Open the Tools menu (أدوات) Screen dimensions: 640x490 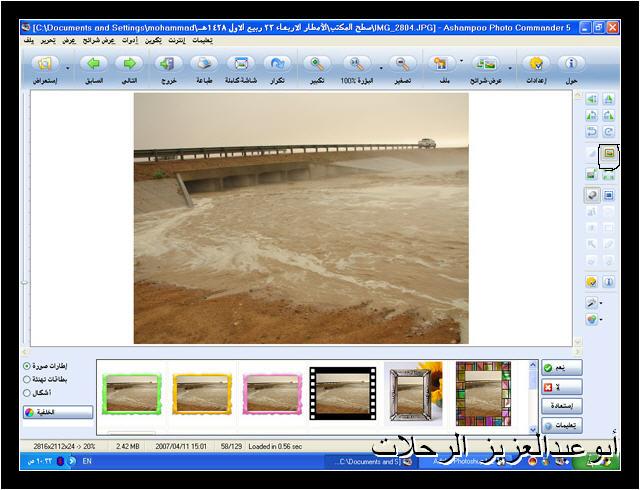tap(130, 41)
